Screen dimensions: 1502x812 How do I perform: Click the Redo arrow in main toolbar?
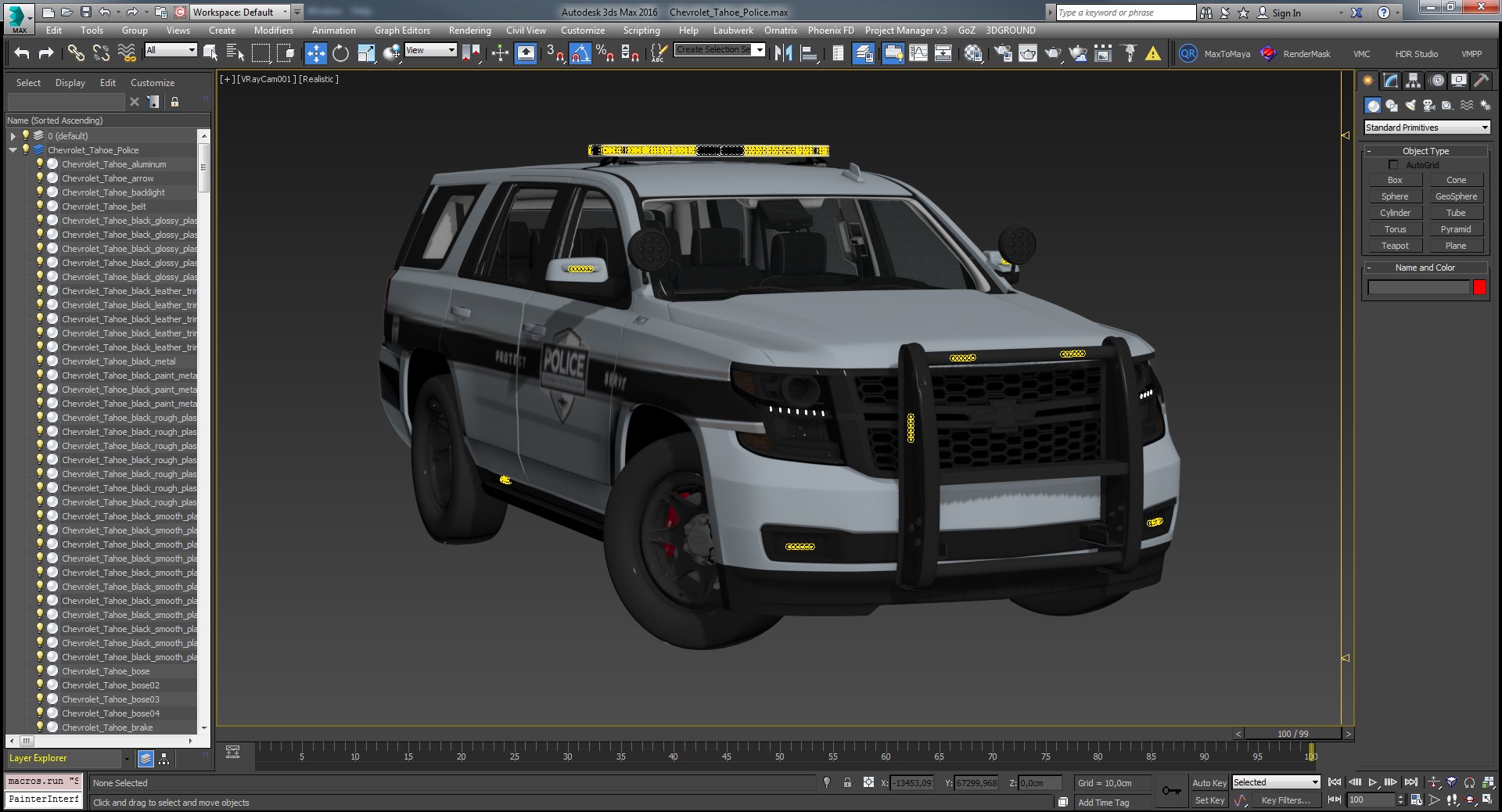point(46,53)
